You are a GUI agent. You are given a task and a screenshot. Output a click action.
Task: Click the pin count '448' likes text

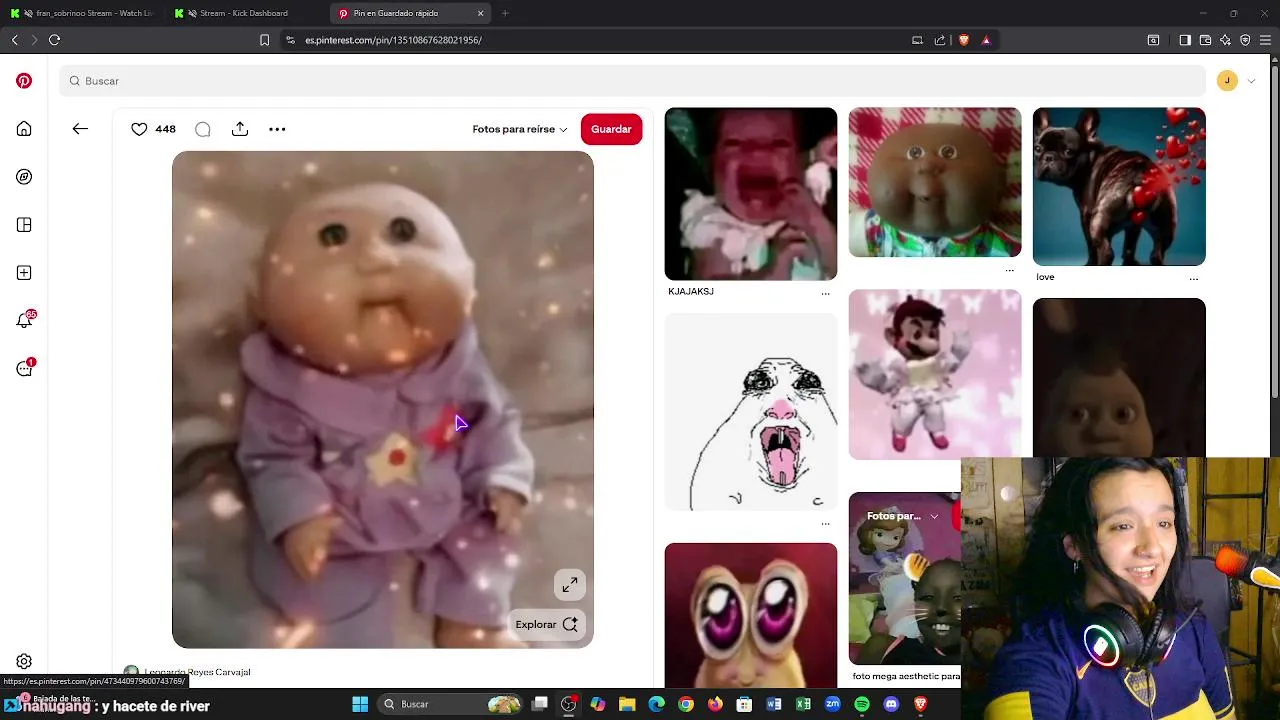tap(165, 129)
